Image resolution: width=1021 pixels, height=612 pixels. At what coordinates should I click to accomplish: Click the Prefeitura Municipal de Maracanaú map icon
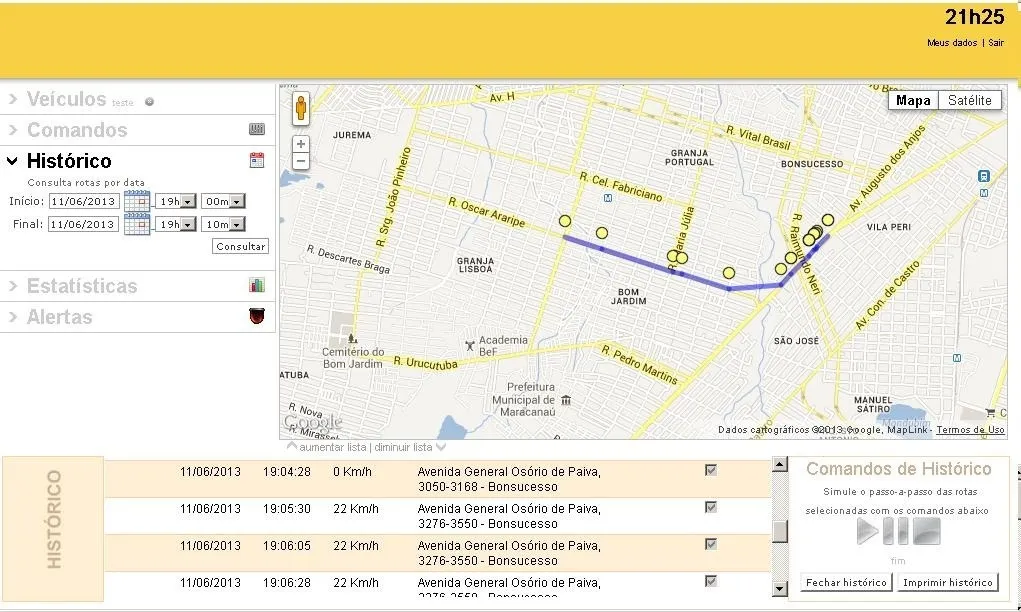[x=566, y=400]
